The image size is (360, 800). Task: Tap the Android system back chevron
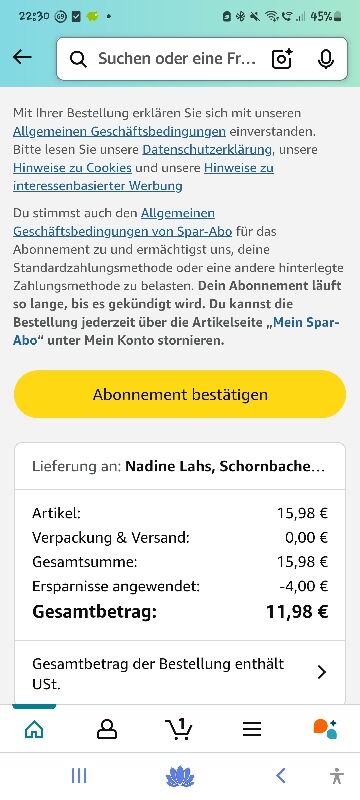280,776
